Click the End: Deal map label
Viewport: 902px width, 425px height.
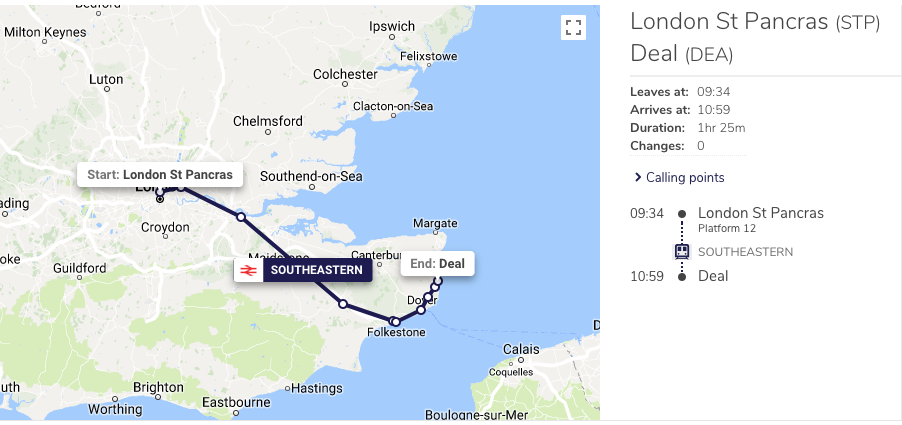437,264
